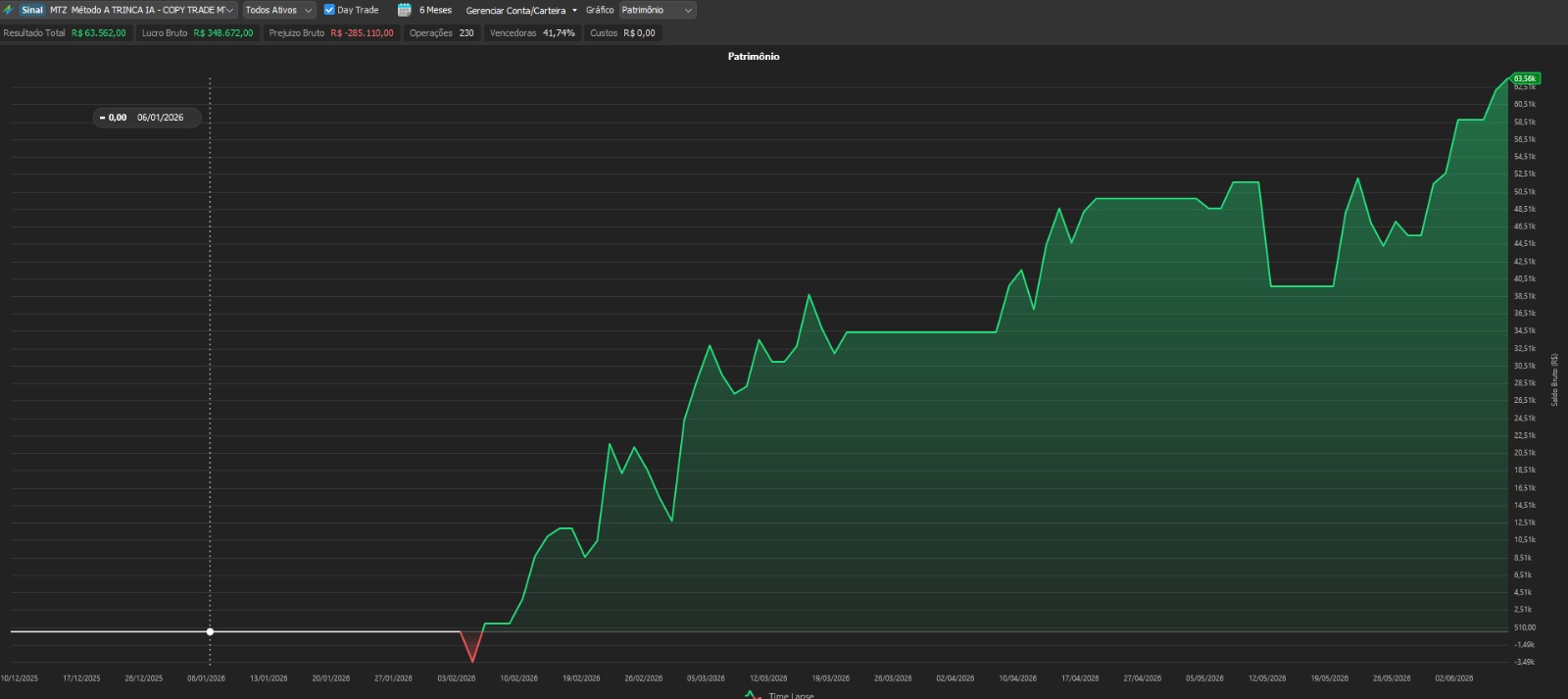The image size is (1568, 699).
Task: Expand the Todos Ativos dropdown
Action: 279,10
